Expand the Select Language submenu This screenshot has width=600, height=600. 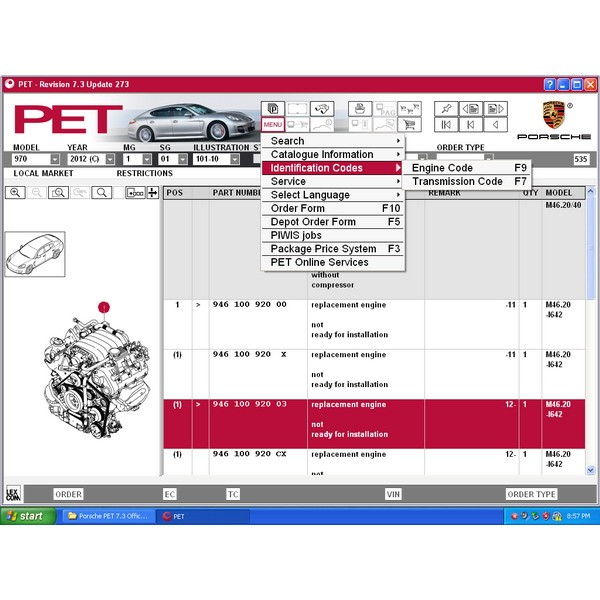click(x=332, y=195)
